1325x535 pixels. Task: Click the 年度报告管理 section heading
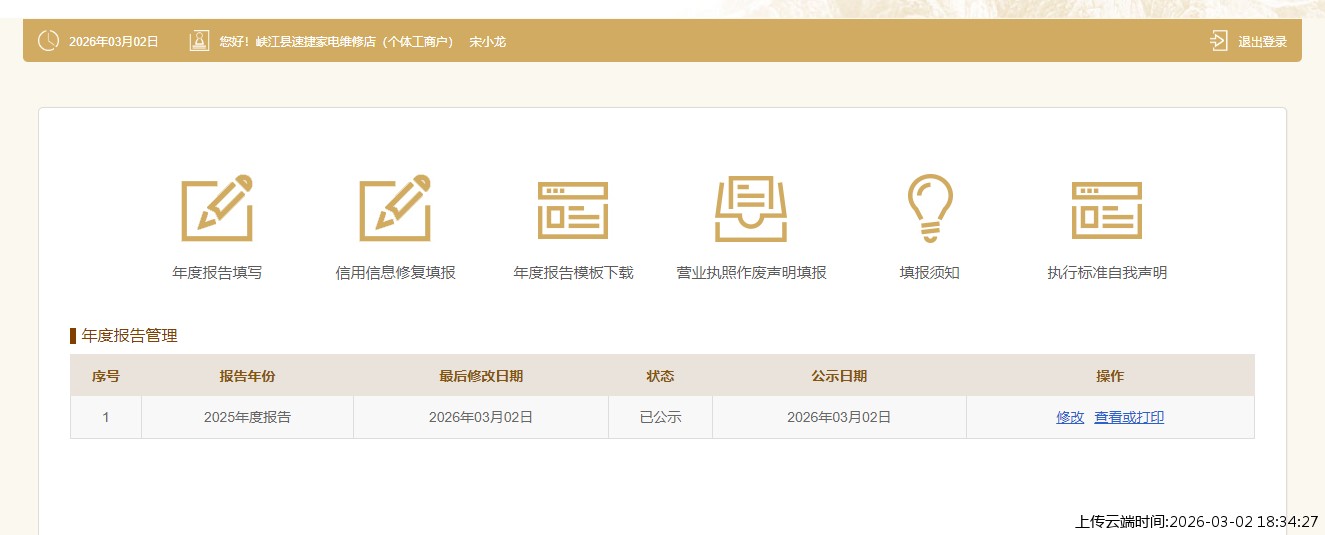(x=129, y=336)
